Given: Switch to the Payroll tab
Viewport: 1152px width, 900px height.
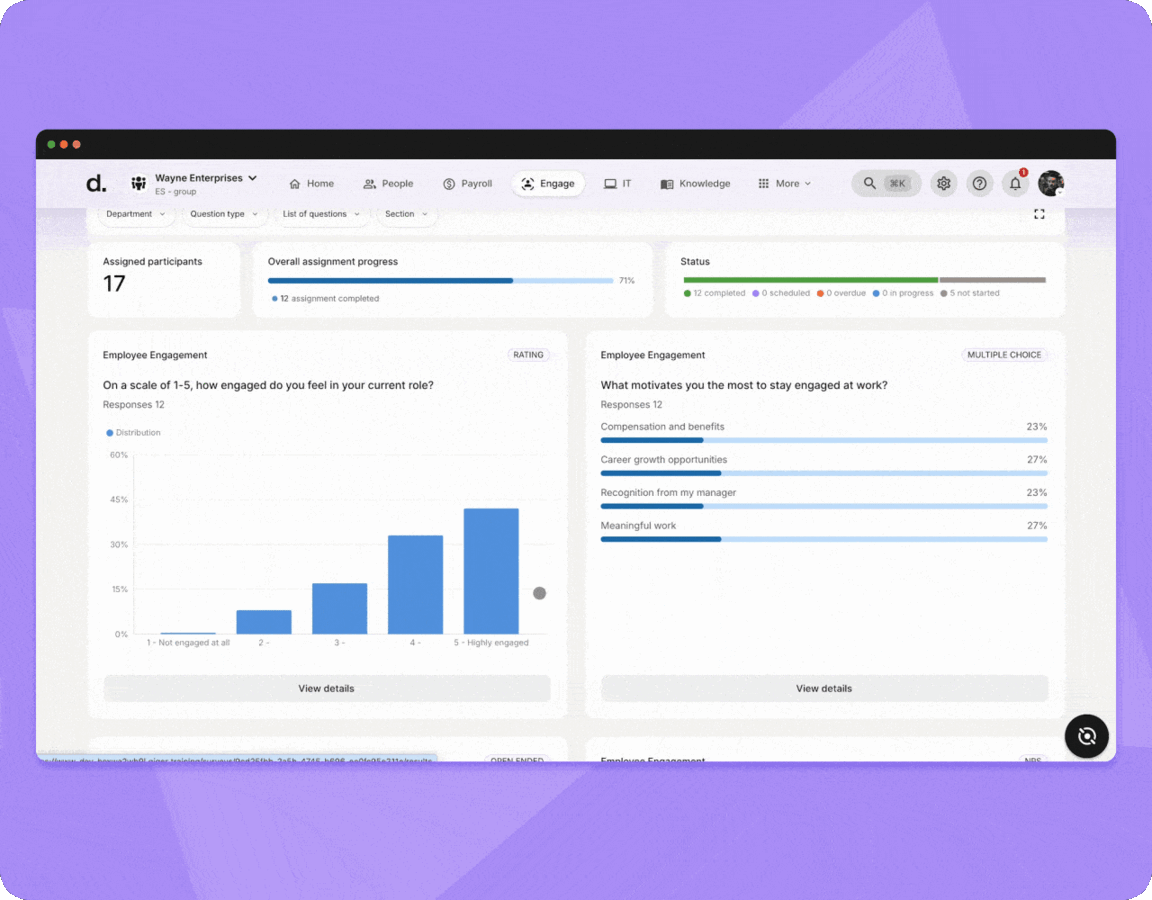Looking at the screenshot, I should (x=467, y=184).
